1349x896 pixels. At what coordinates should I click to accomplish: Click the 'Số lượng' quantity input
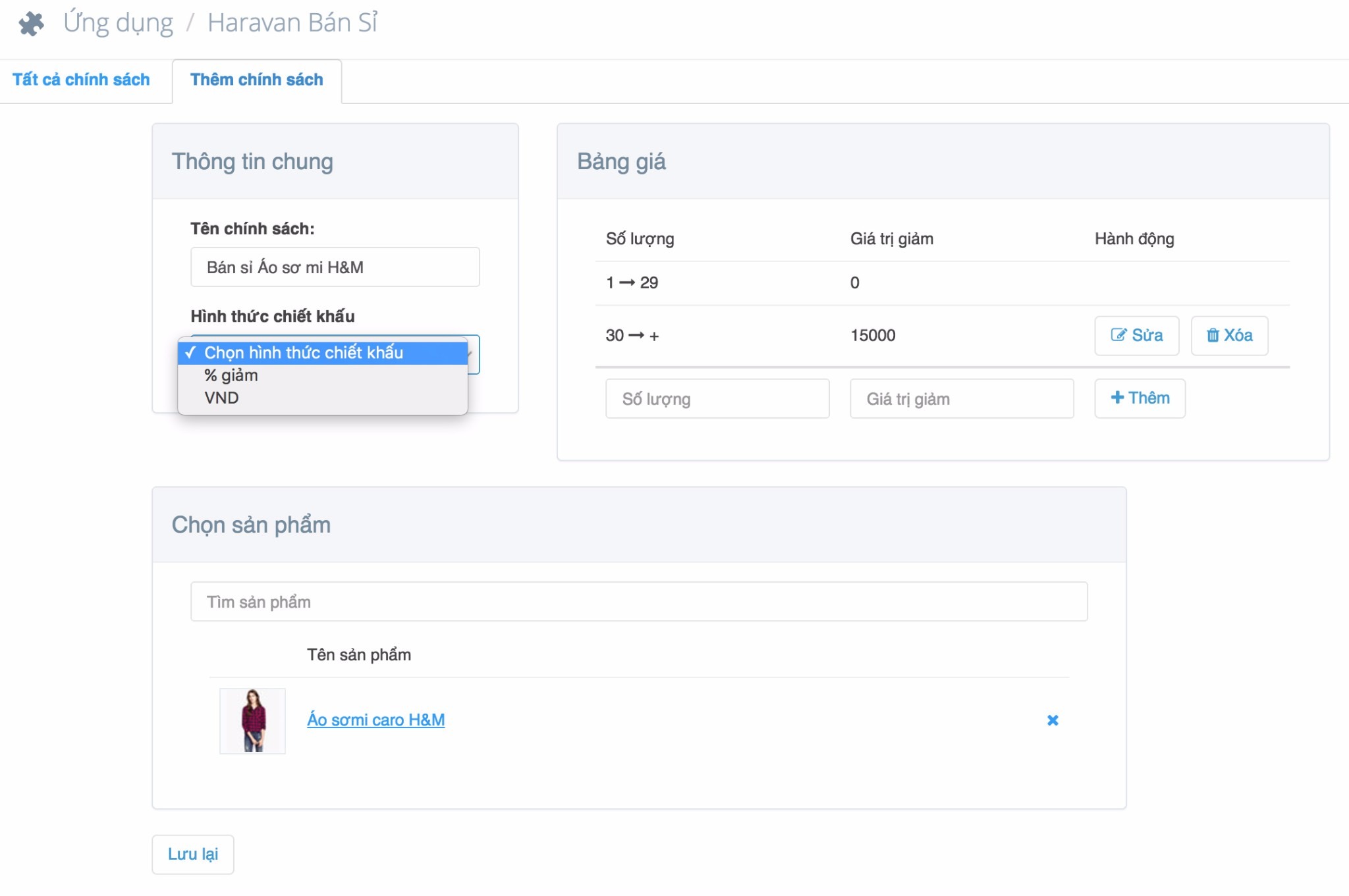[x=717, y=399]
